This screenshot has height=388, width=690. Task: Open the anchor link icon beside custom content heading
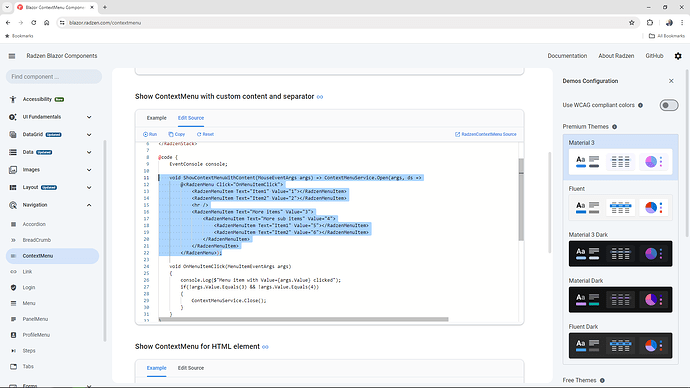320,97
